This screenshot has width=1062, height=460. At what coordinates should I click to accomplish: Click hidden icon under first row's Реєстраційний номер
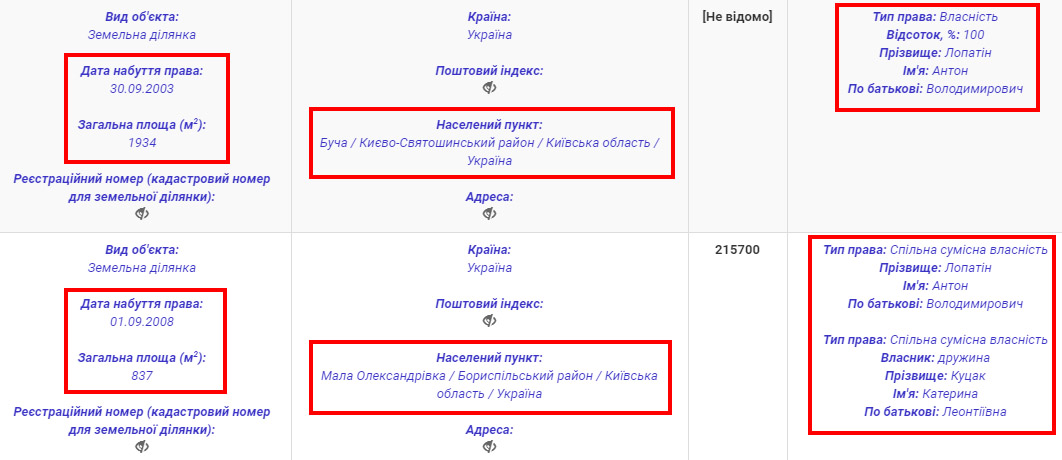pos(142,214)
